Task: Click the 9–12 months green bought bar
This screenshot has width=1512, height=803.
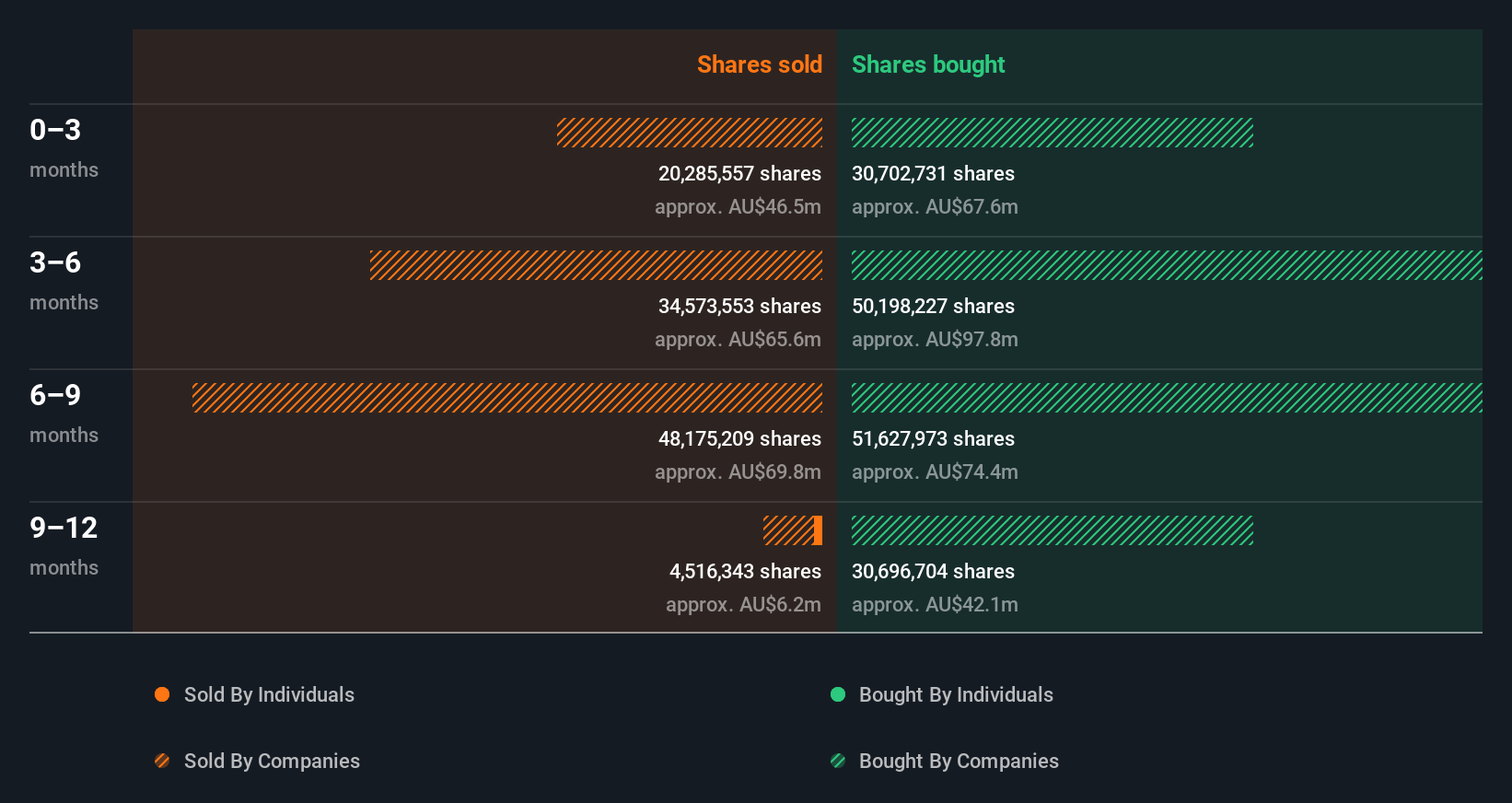Action: (1053, 530)
